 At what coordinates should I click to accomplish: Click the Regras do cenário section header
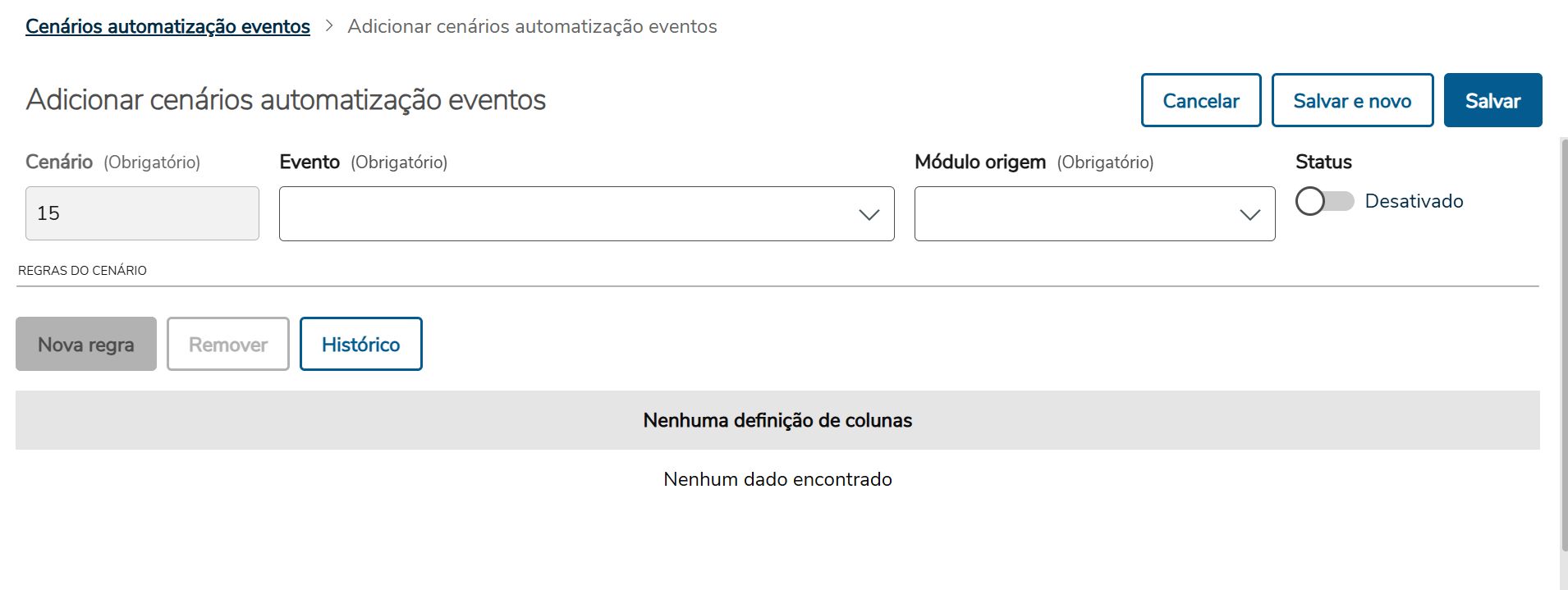point(82,271)
